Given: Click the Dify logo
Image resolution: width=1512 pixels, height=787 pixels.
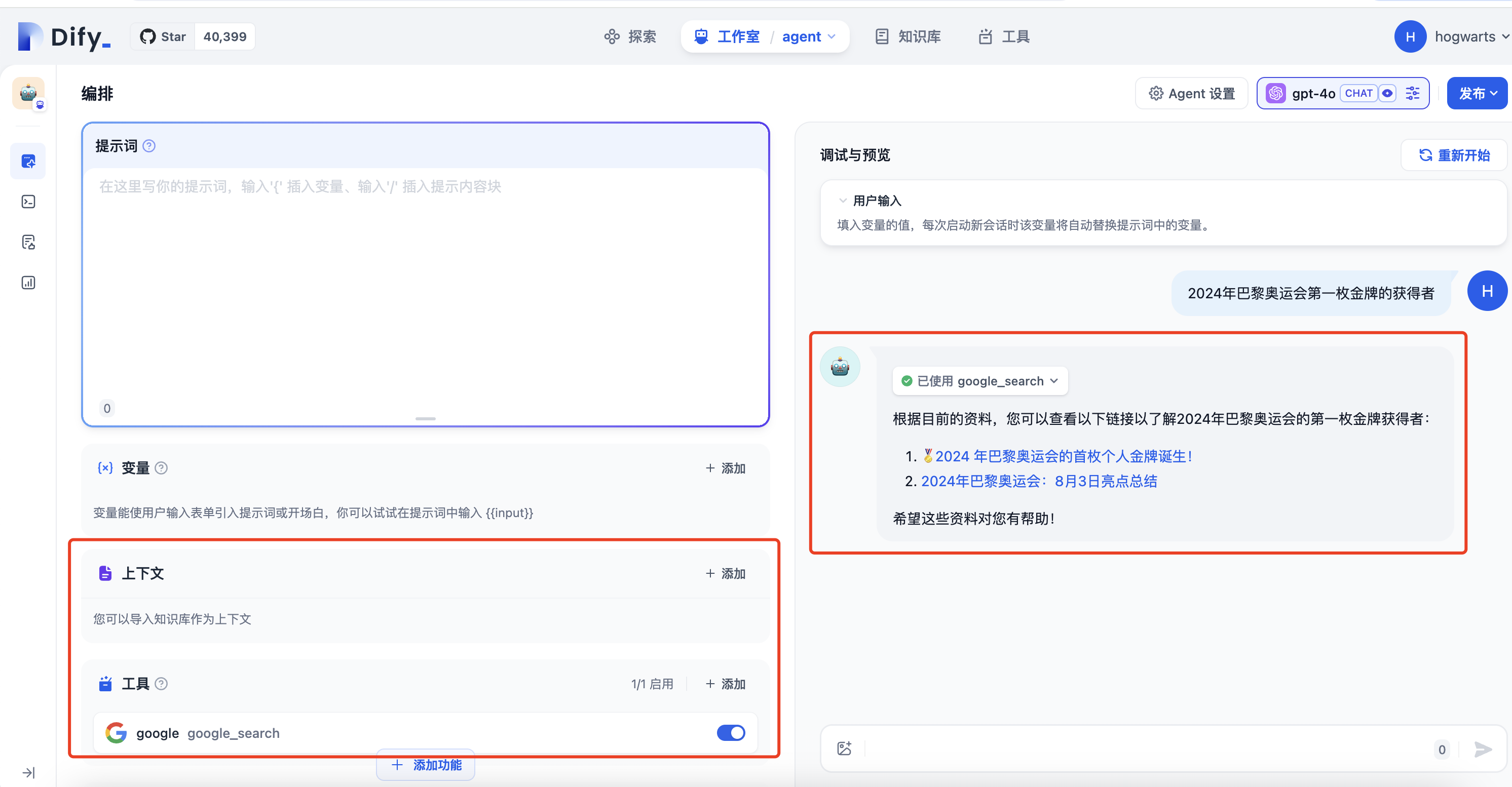Looking at the screenshot, I should (x=63, y=36).
